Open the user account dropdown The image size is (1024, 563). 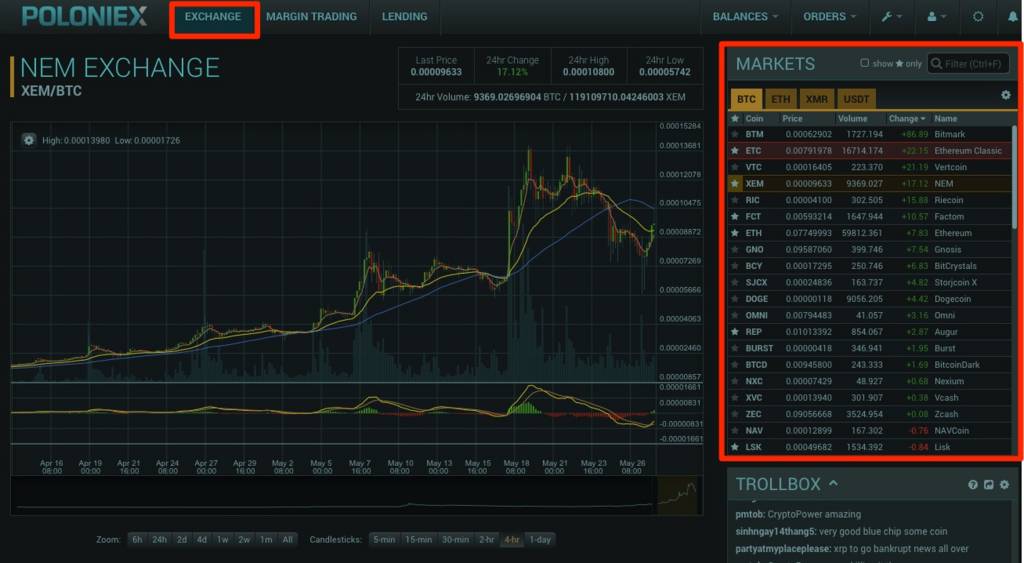(x=936, y=16)
